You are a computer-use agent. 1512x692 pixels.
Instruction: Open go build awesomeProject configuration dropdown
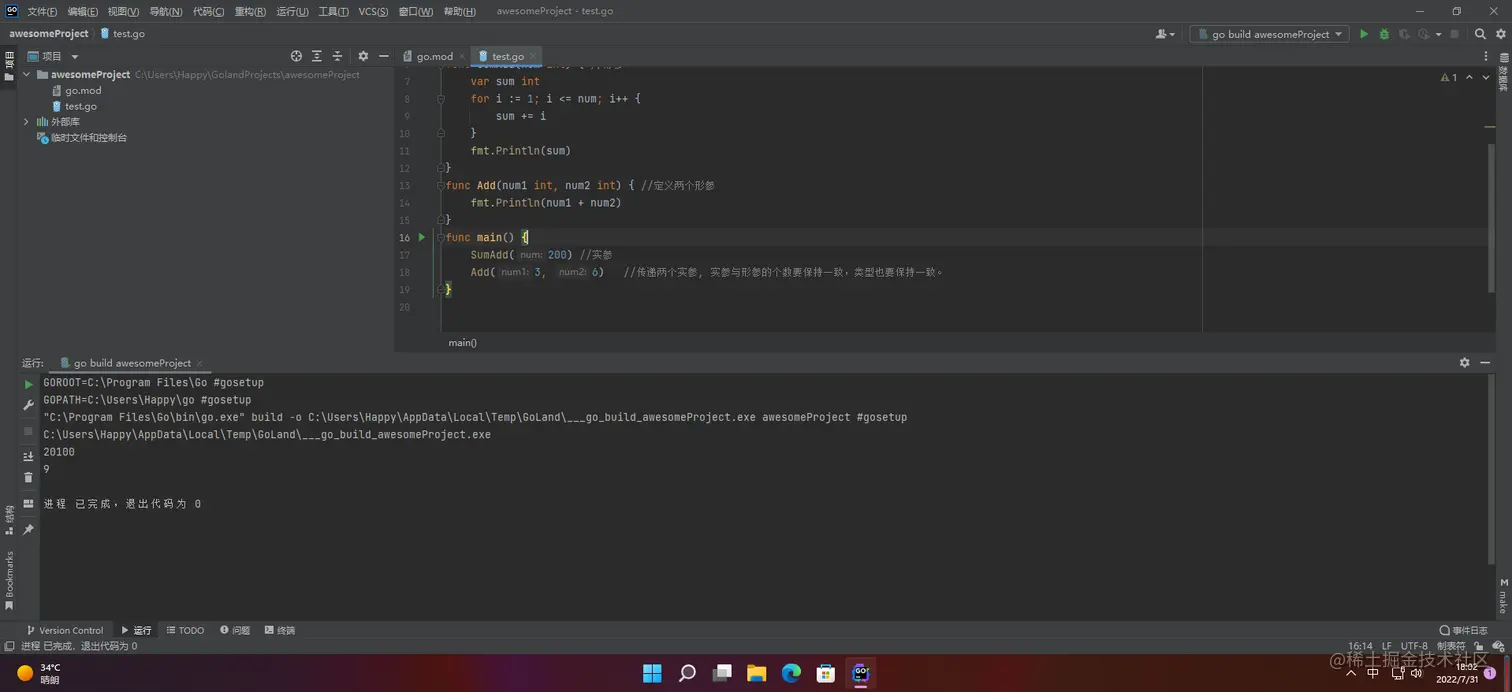point(1270,34)
